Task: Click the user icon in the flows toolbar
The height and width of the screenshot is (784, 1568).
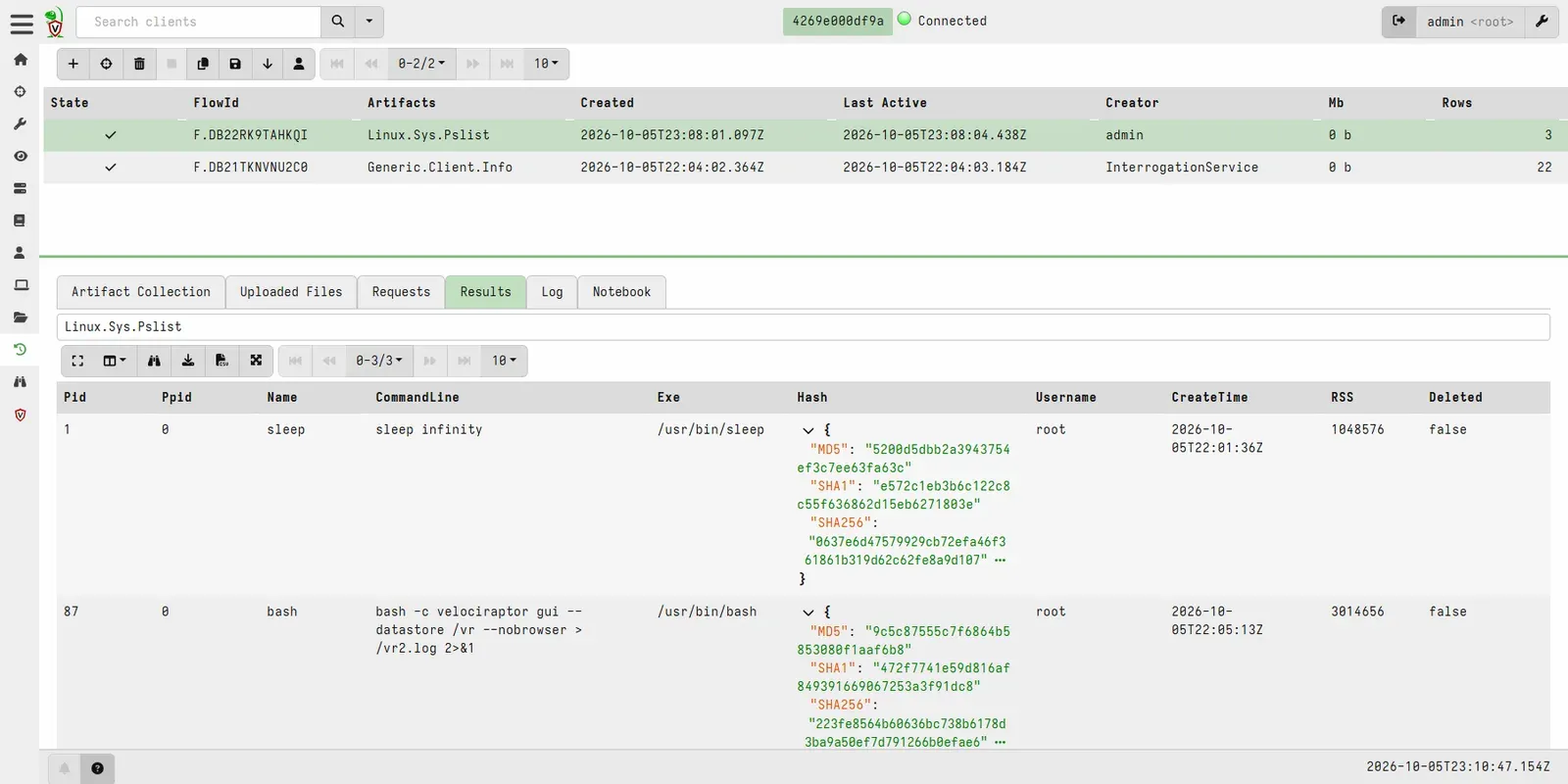Action: 299,64
